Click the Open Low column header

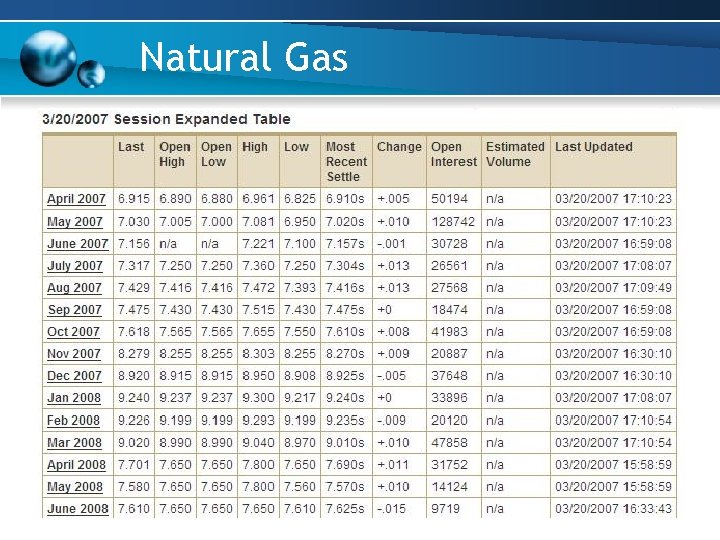click(x=216, y=154)
